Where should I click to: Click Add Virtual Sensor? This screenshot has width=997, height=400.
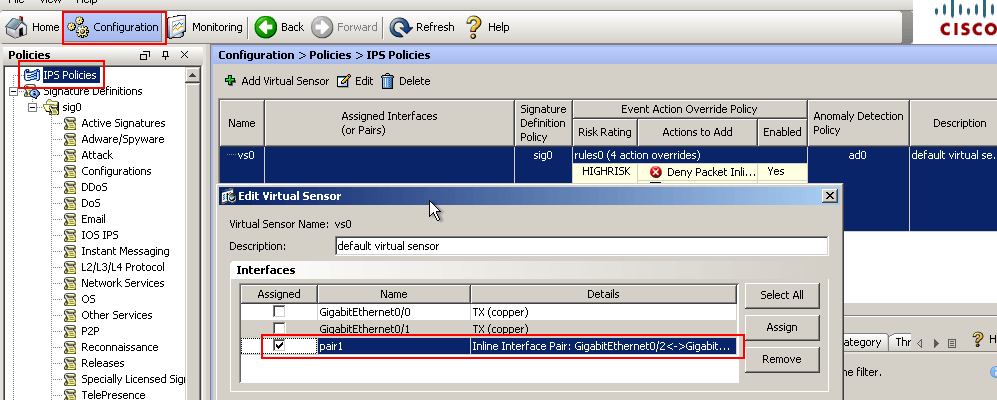277,81
